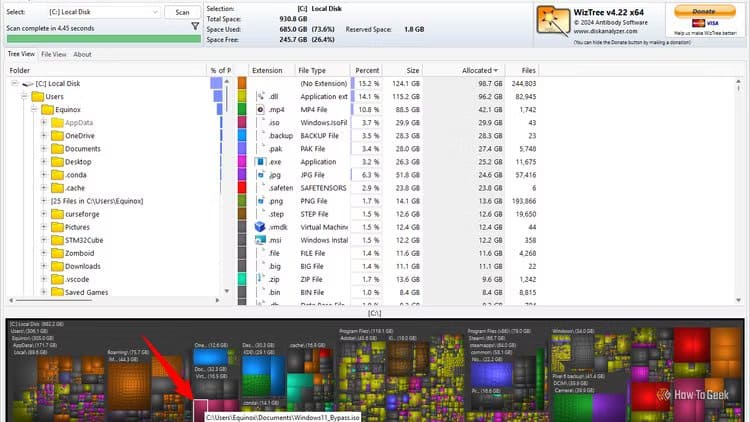Collapse the Equinox folder node
Viewport: 750px width, 422px height.
[34, 110]
